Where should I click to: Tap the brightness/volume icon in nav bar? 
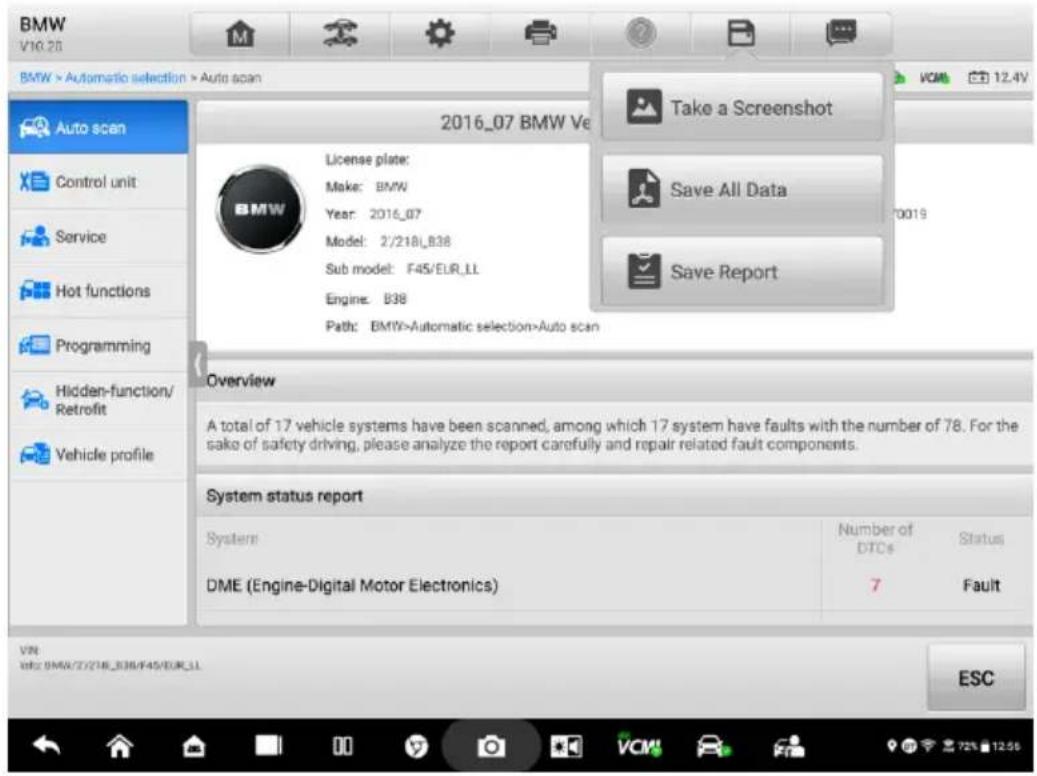[x=565, y=747]
